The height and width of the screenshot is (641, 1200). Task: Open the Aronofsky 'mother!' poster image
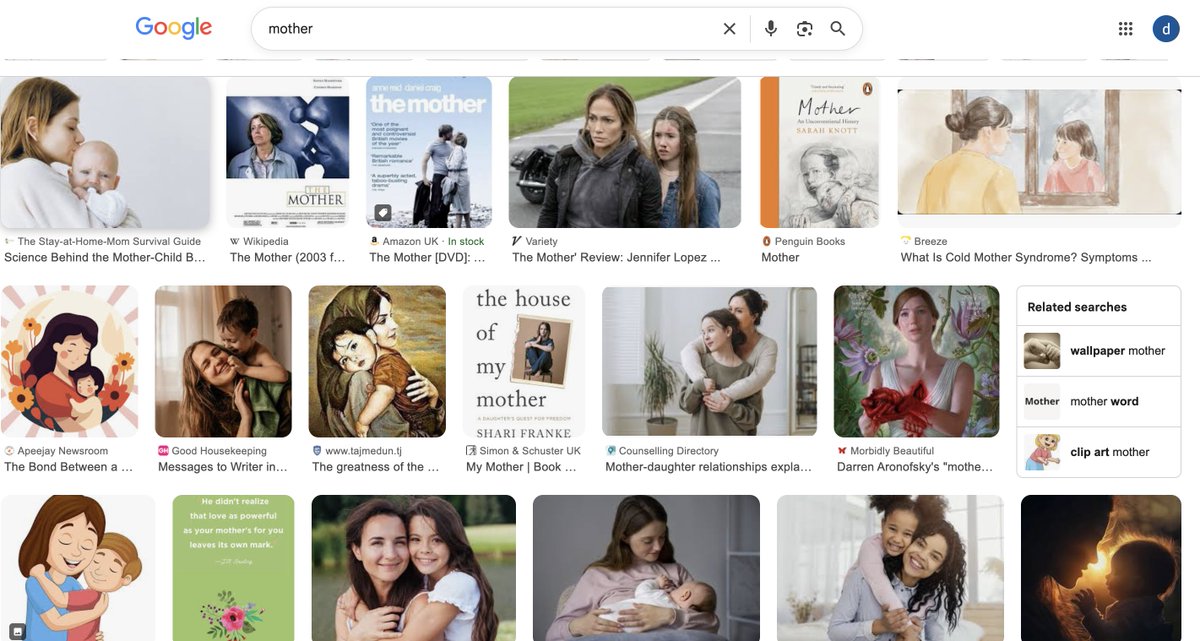tap(916, 362)
